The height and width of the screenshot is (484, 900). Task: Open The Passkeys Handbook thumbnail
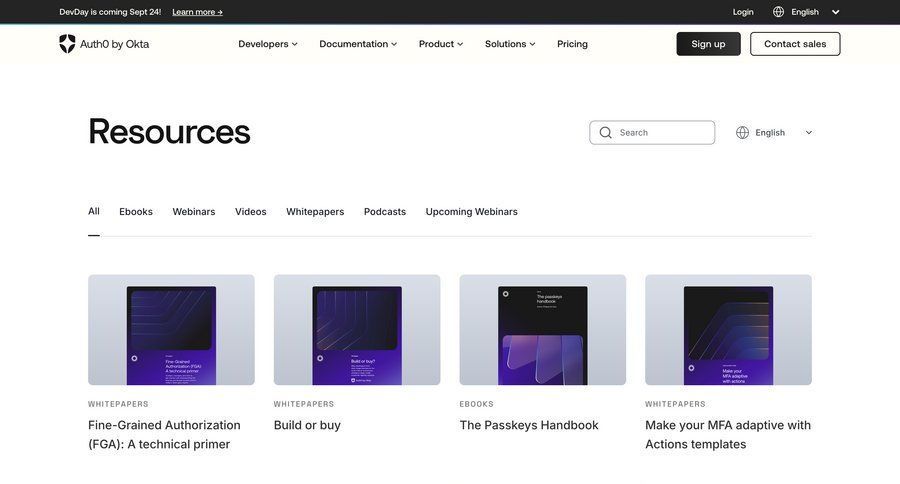[x=542, y=330]
